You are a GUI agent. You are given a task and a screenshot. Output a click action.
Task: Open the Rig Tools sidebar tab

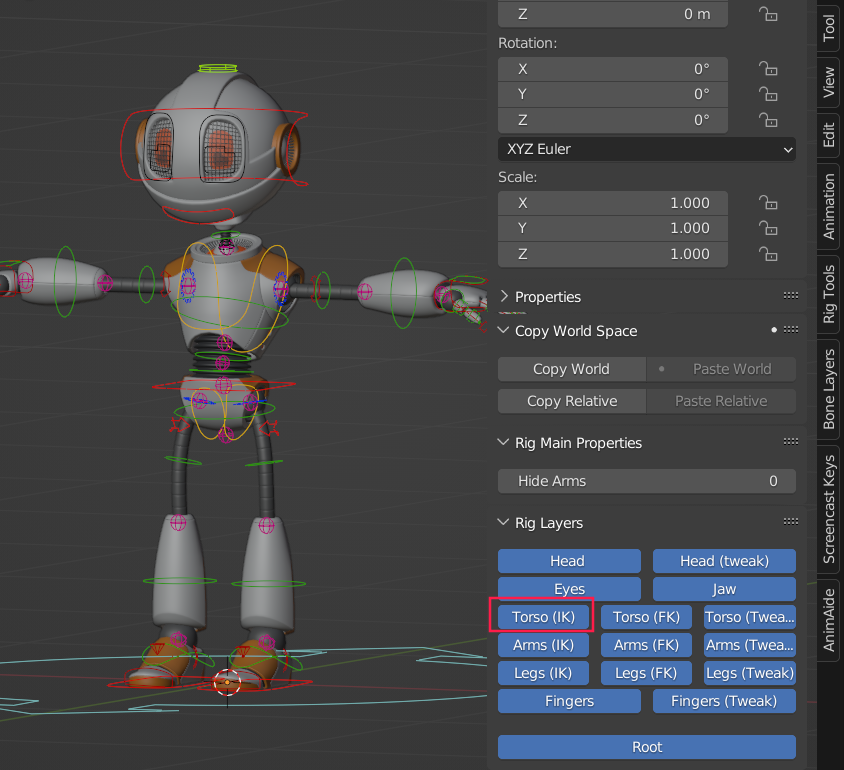[x=829, y=292]
